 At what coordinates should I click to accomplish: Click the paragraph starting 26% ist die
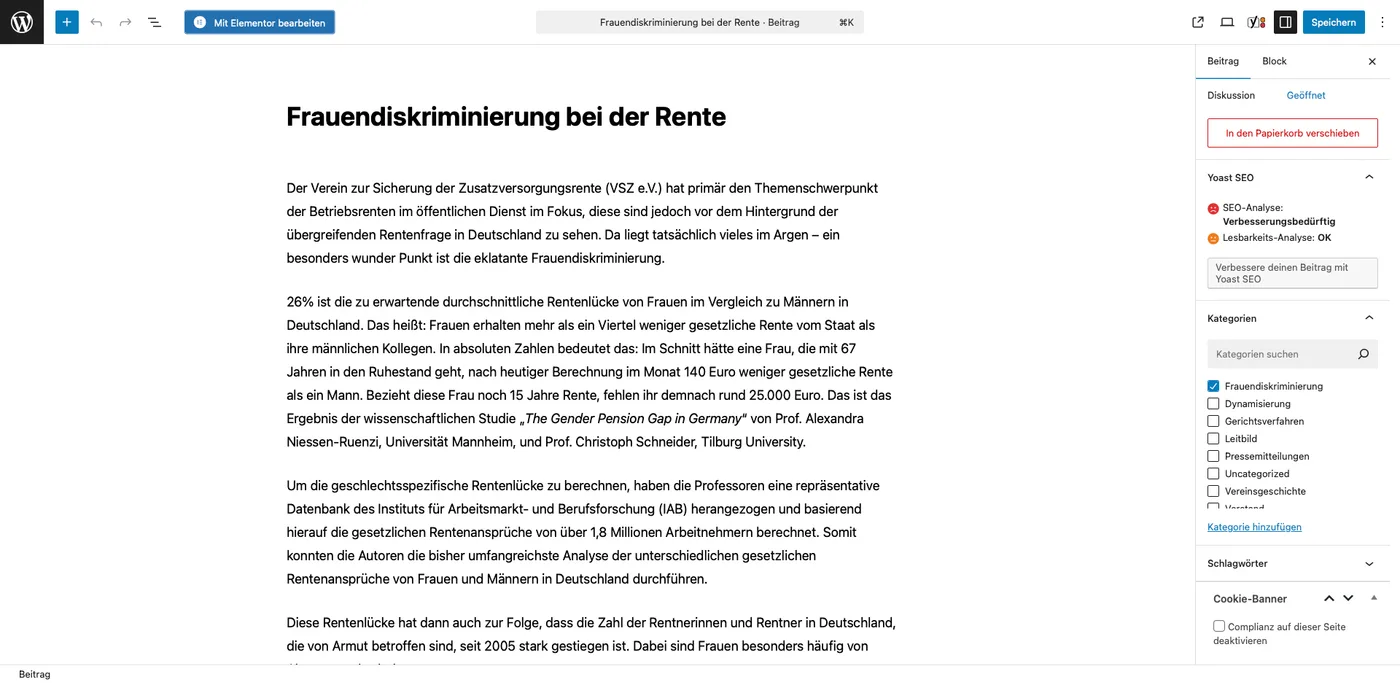[590, 372]
